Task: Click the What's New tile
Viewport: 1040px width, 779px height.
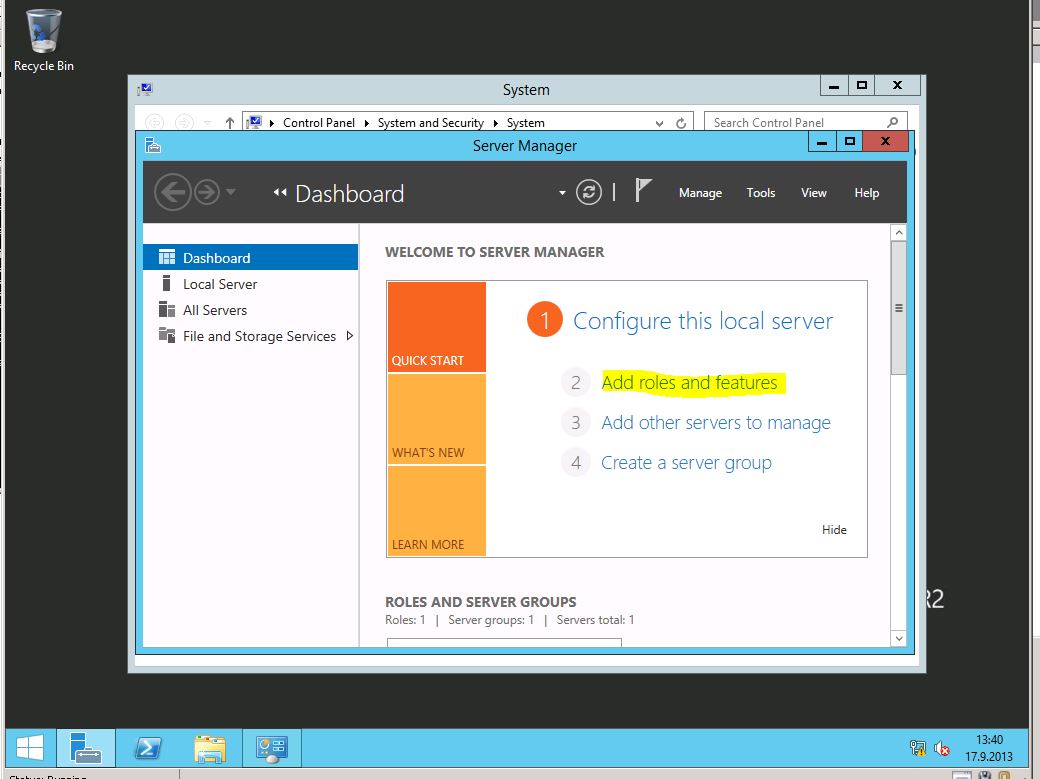Action: [x=436, y=419]
